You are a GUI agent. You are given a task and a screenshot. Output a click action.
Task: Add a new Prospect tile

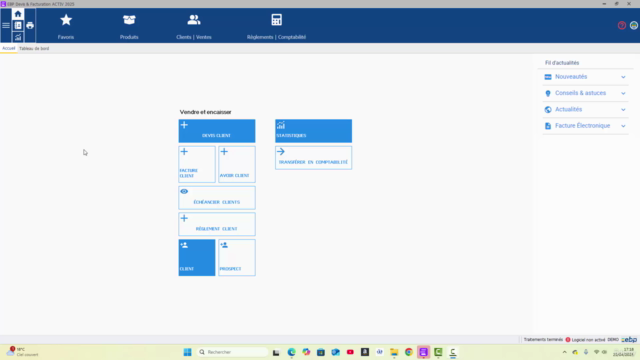(237, 258)
